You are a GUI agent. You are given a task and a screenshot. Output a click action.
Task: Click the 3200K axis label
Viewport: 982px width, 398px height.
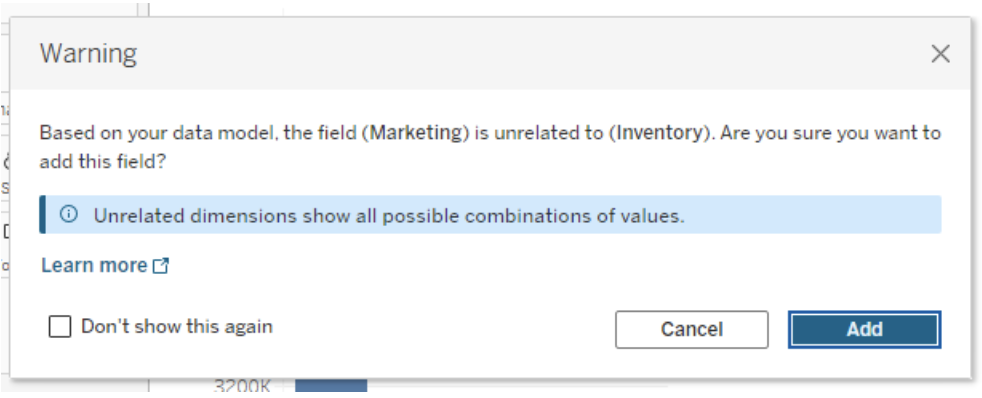(x=242, y=387)
